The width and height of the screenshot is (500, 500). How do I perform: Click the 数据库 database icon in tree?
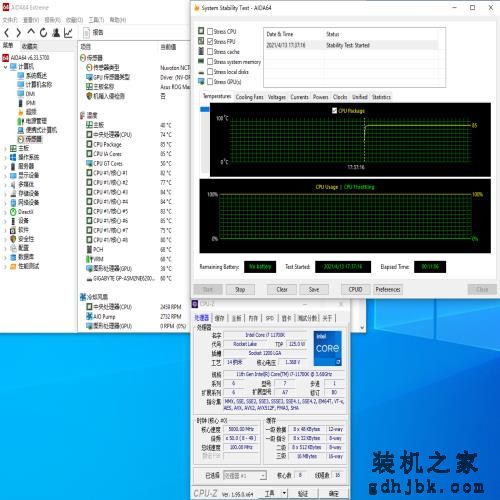pyautogui.click(x=13, y=257)
